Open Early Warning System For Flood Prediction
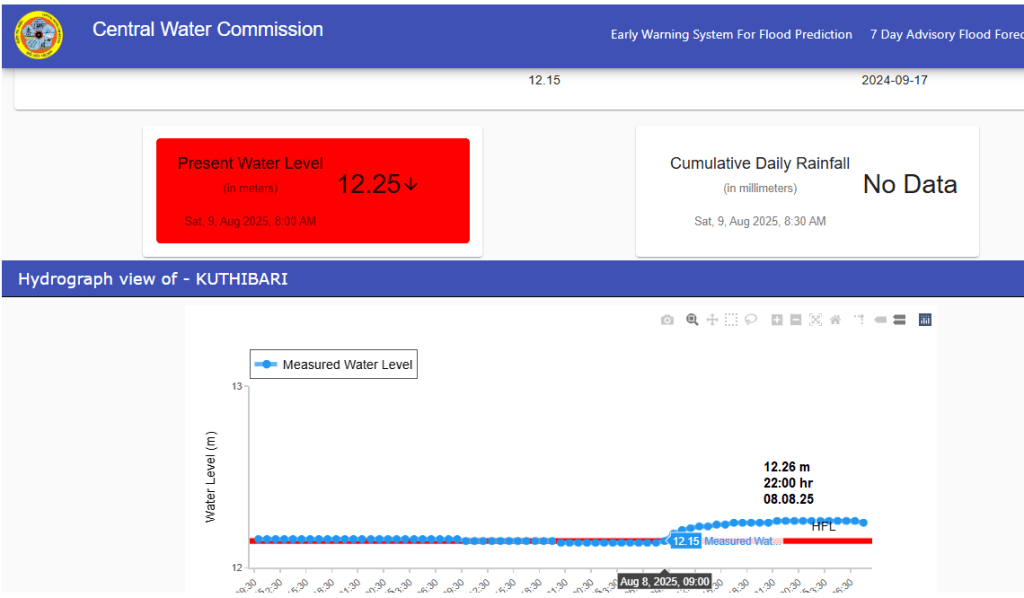Screen dimensions: 1024x598 [731, 35]
